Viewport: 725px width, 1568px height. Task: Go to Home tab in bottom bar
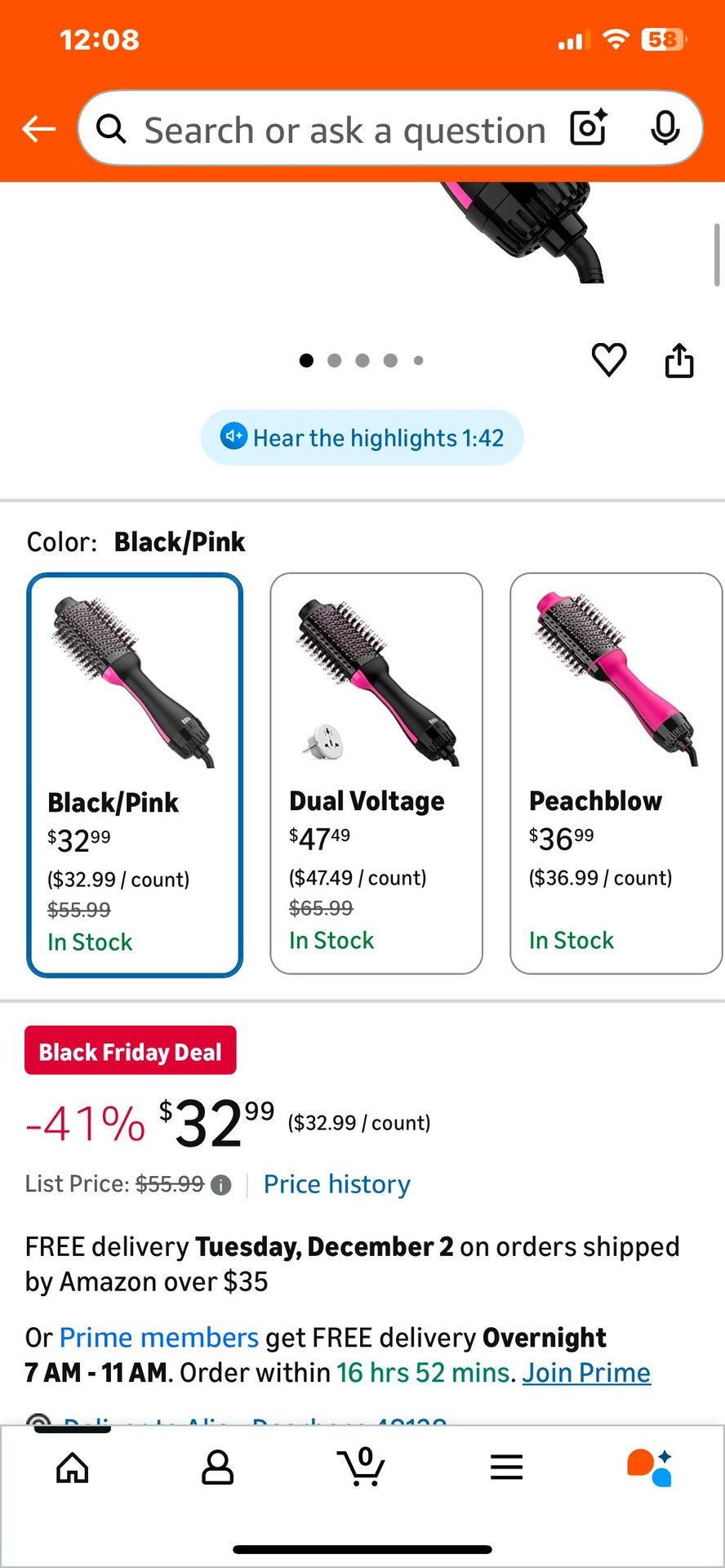[73, 1468]
